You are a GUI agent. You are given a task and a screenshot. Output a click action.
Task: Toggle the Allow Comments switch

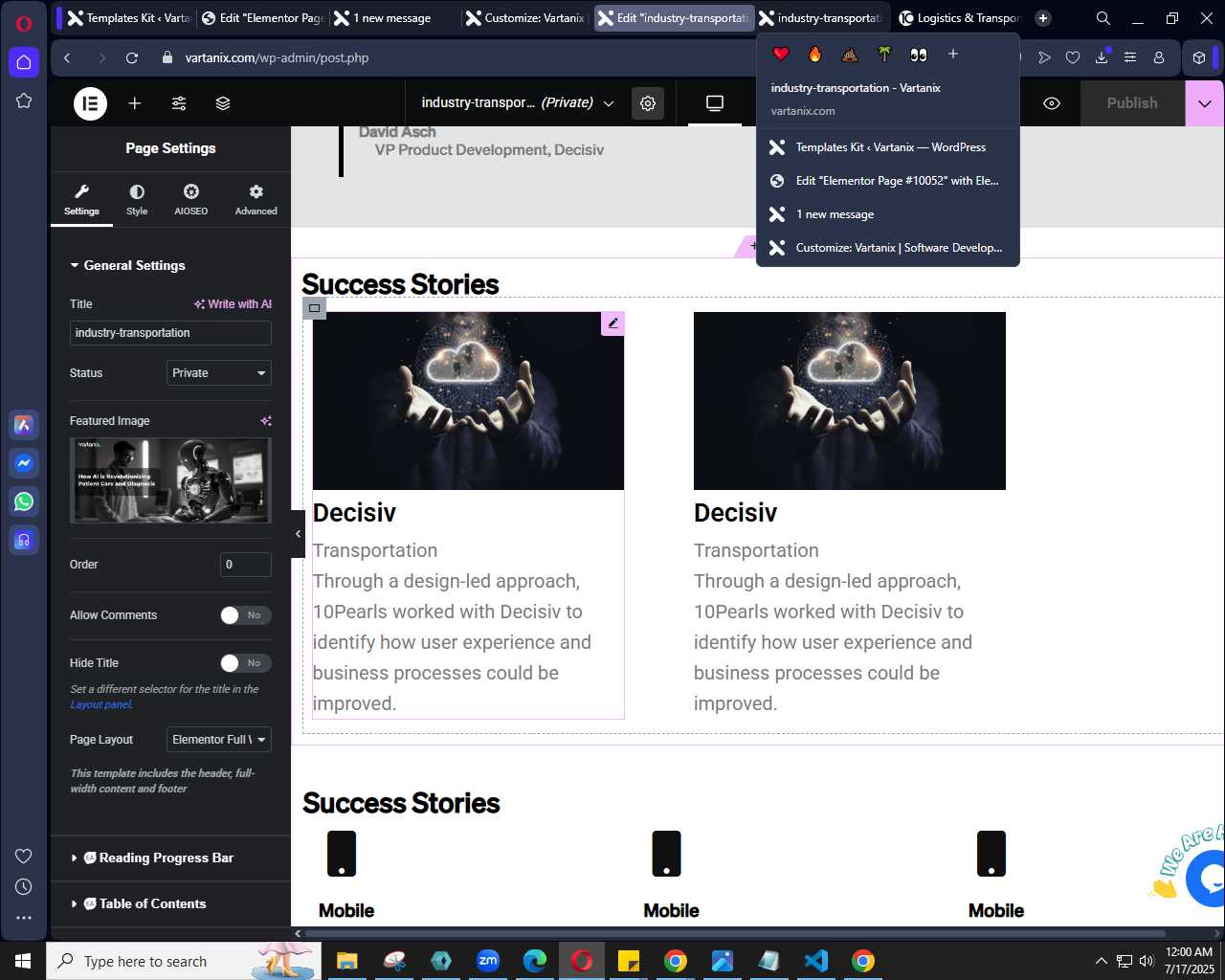tap(246, 615)
